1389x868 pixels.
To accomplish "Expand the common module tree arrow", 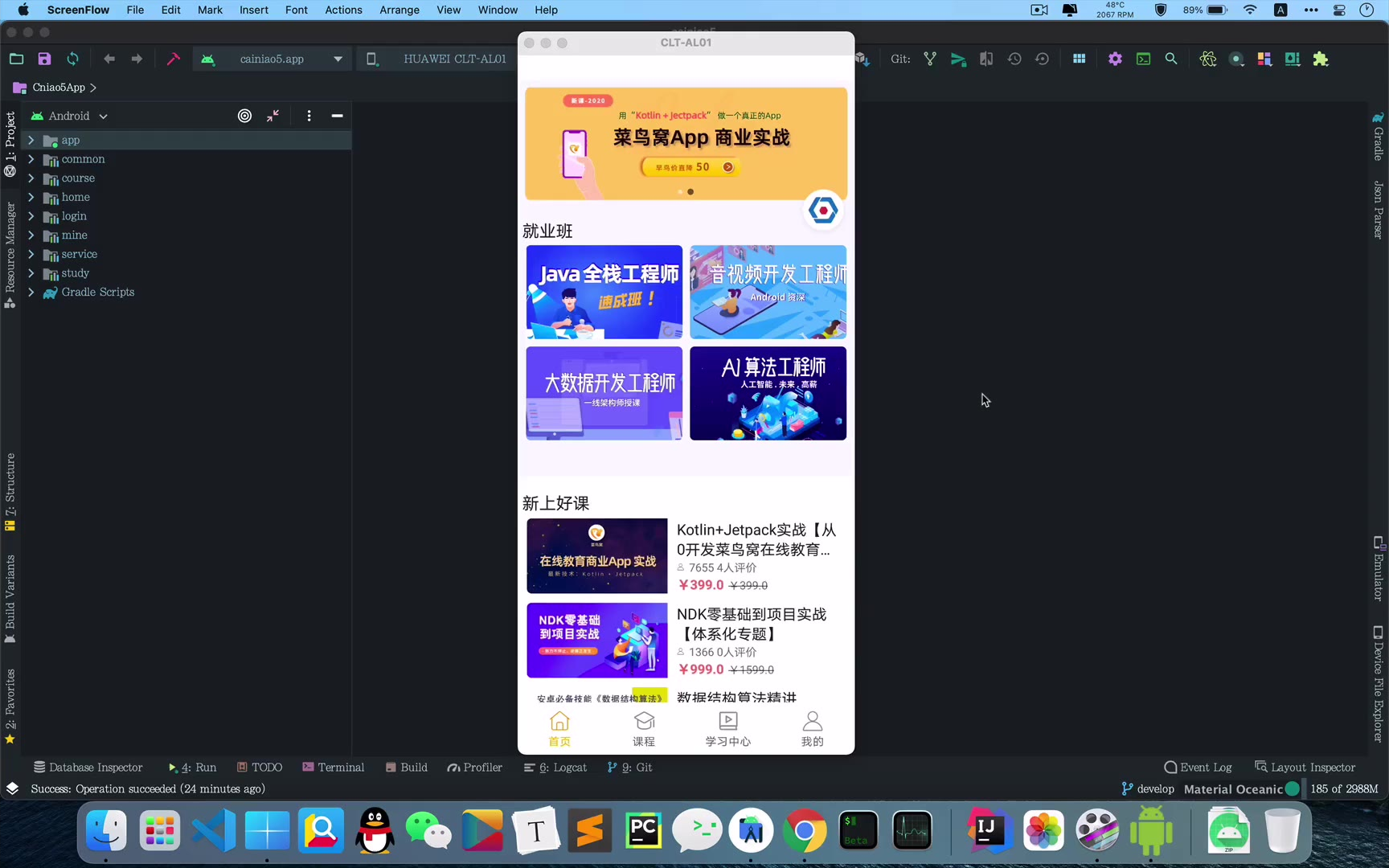I will (x=31, y=159).
